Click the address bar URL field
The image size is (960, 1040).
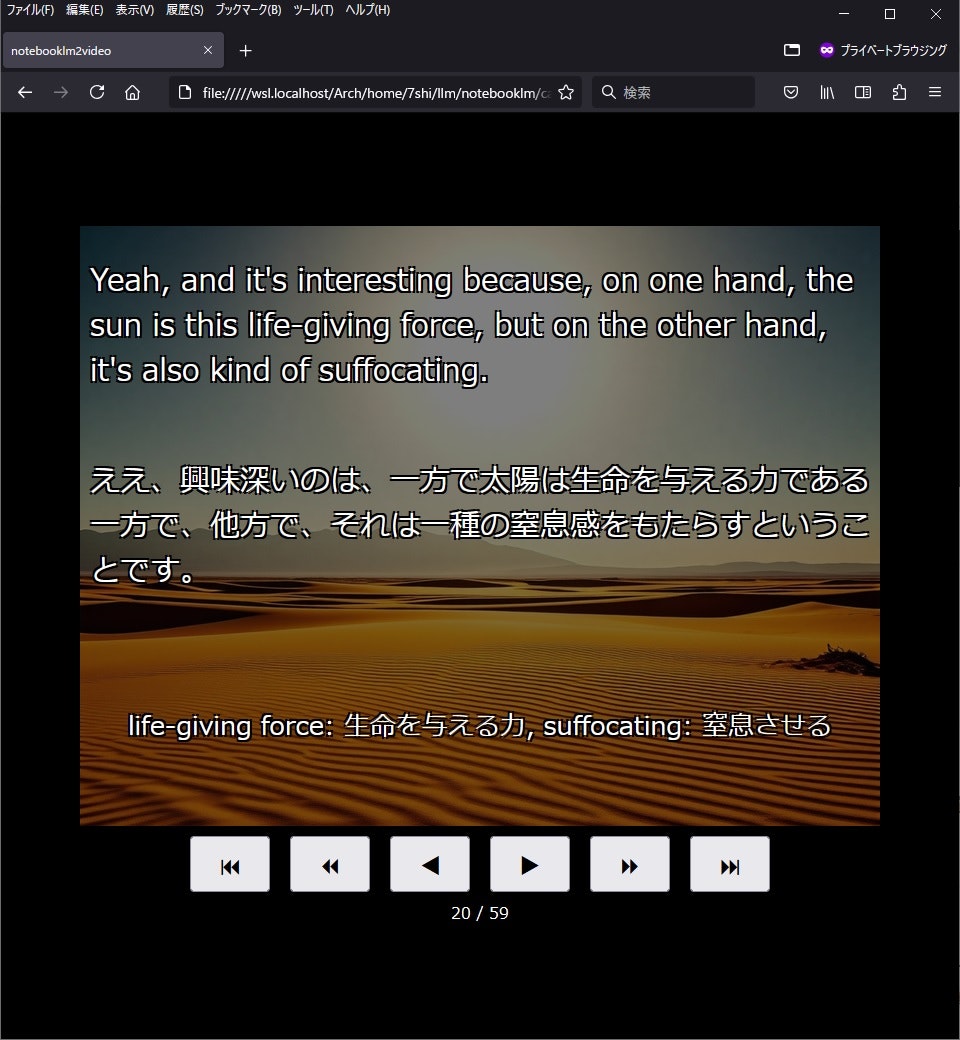tap(376, 92)
